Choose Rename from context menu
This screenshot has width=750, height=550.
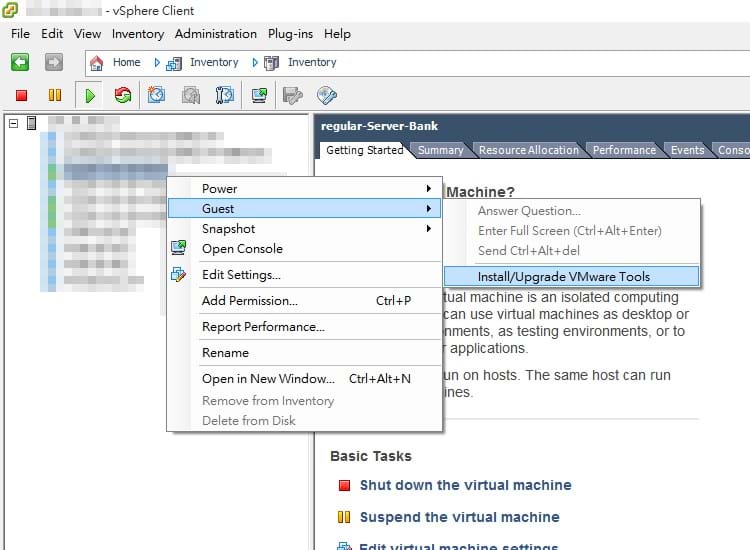tap(304, 353)
